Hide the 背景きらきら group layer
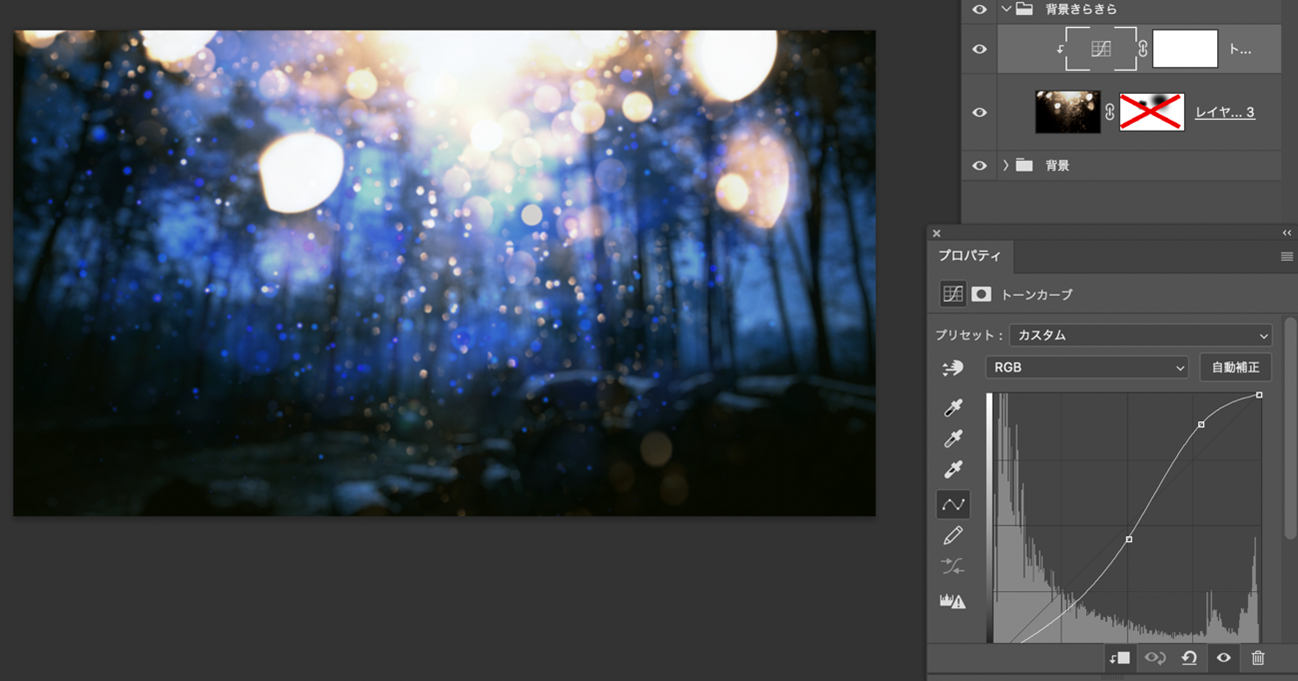Image resolution: width=1298 pixels, height=681 pixels. tap(979, 9)
